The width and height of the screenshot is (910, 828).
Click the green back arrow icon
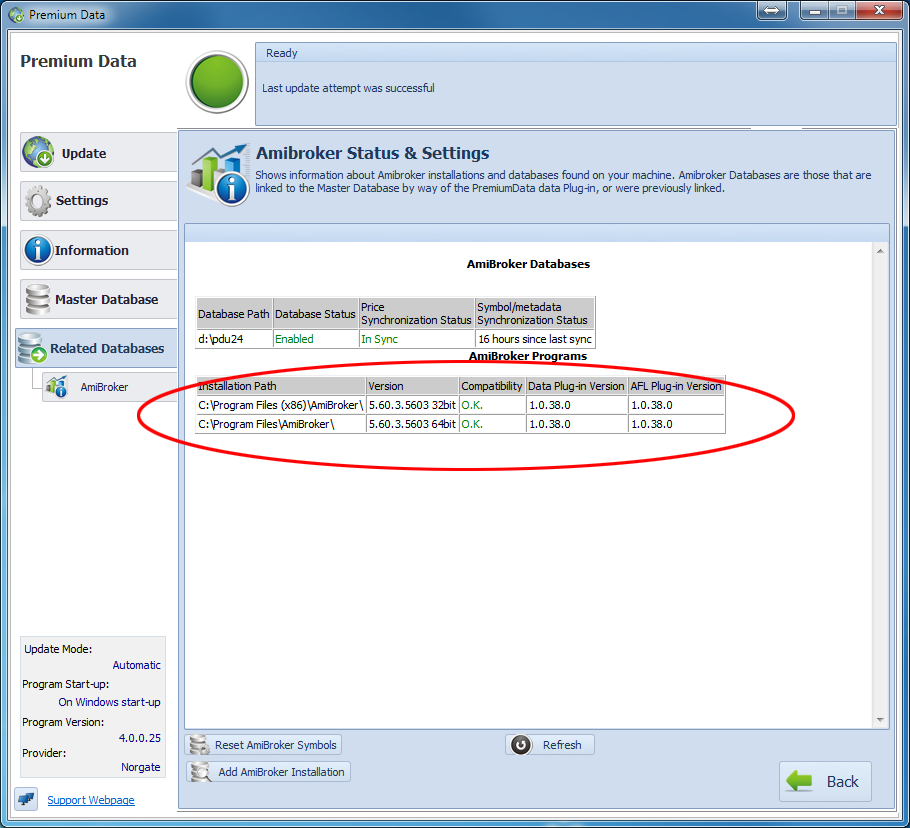click(799, 781)
